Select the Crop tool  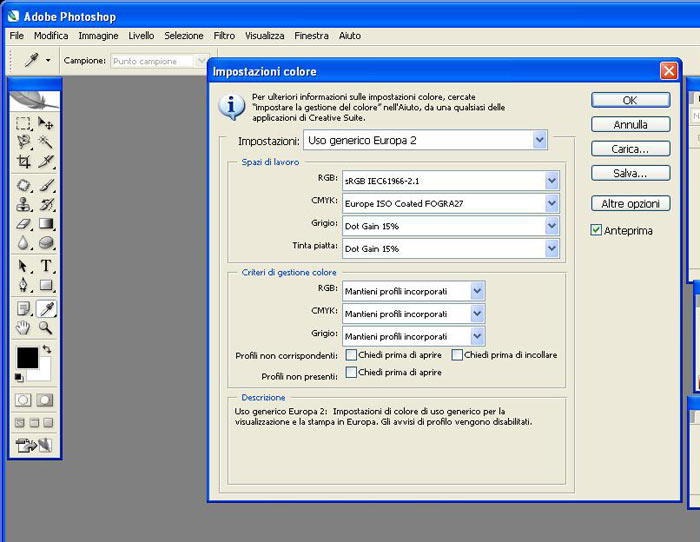coord(24,161)
